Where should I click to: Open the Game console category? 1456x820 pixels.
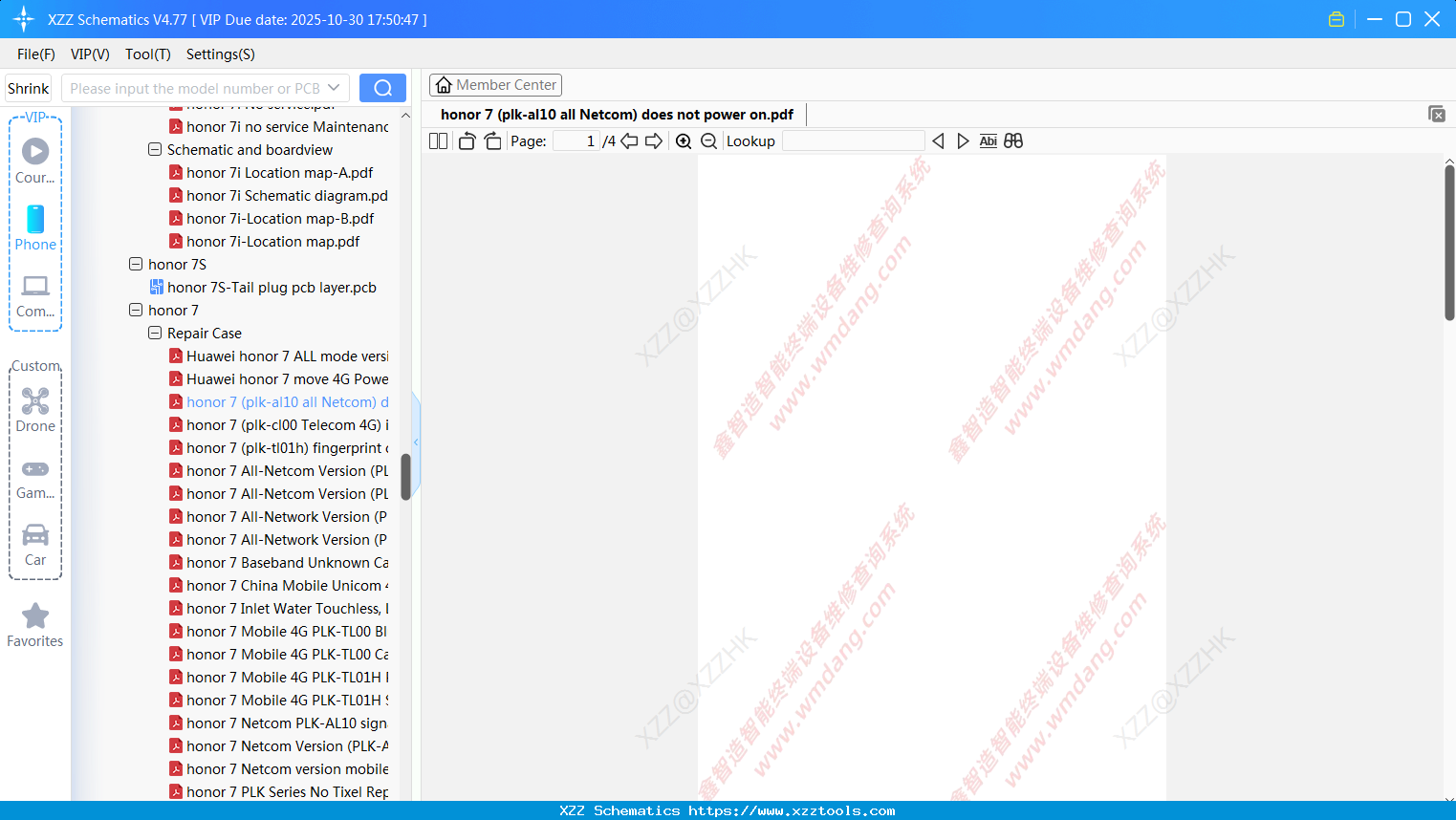coord(35,469)
